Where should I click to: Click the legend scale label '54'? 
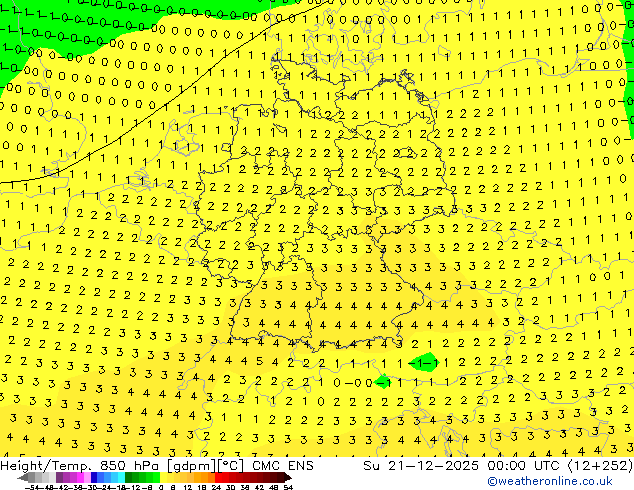(288, 487)
